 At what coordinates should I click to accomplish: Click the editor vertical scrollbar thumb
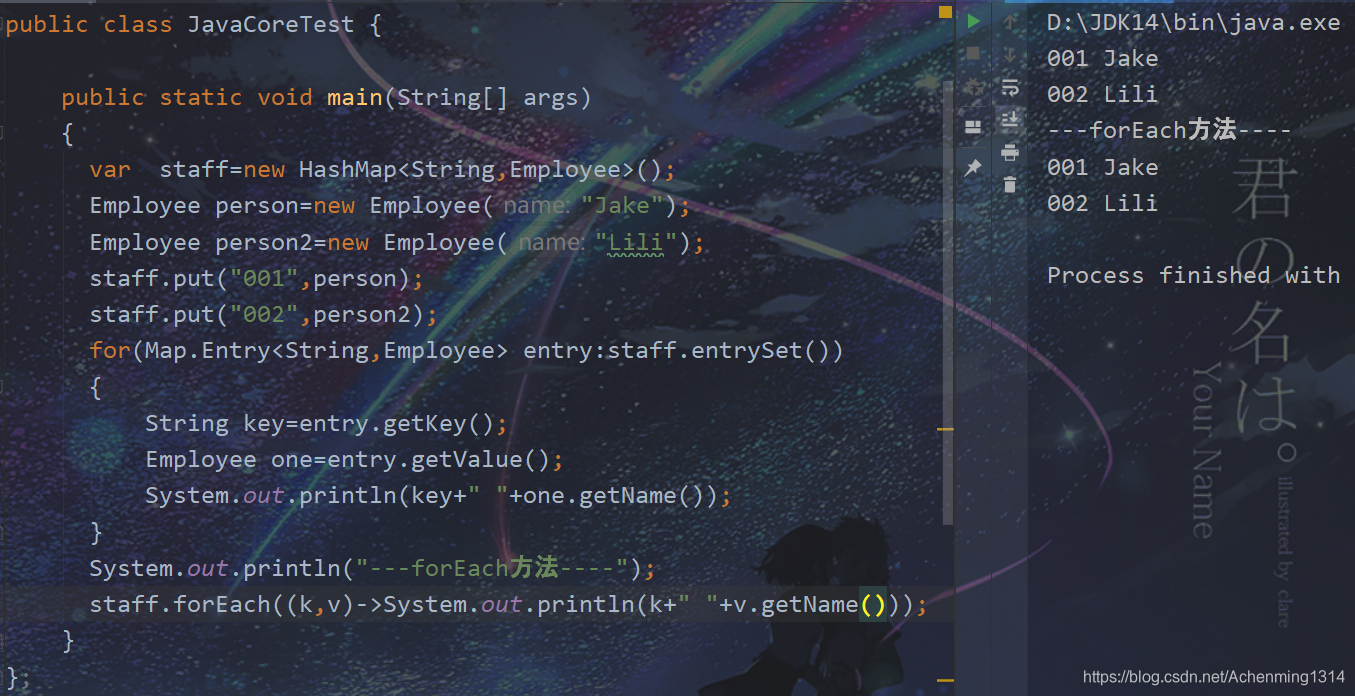[x=948, y=304]
